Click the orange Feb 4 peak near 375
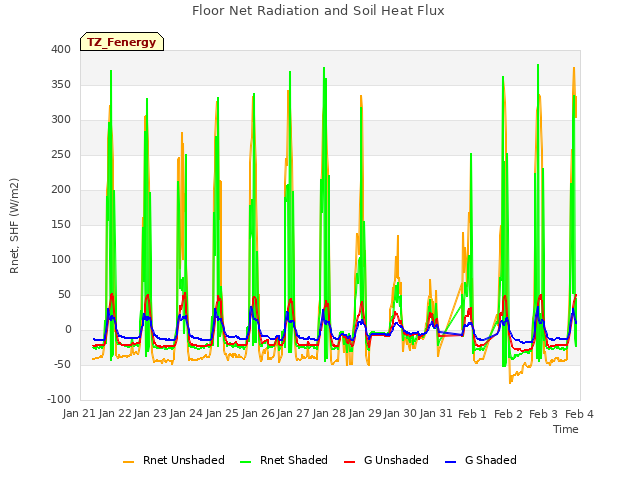Viewport: 640px width, 480px height. (574, 68)
